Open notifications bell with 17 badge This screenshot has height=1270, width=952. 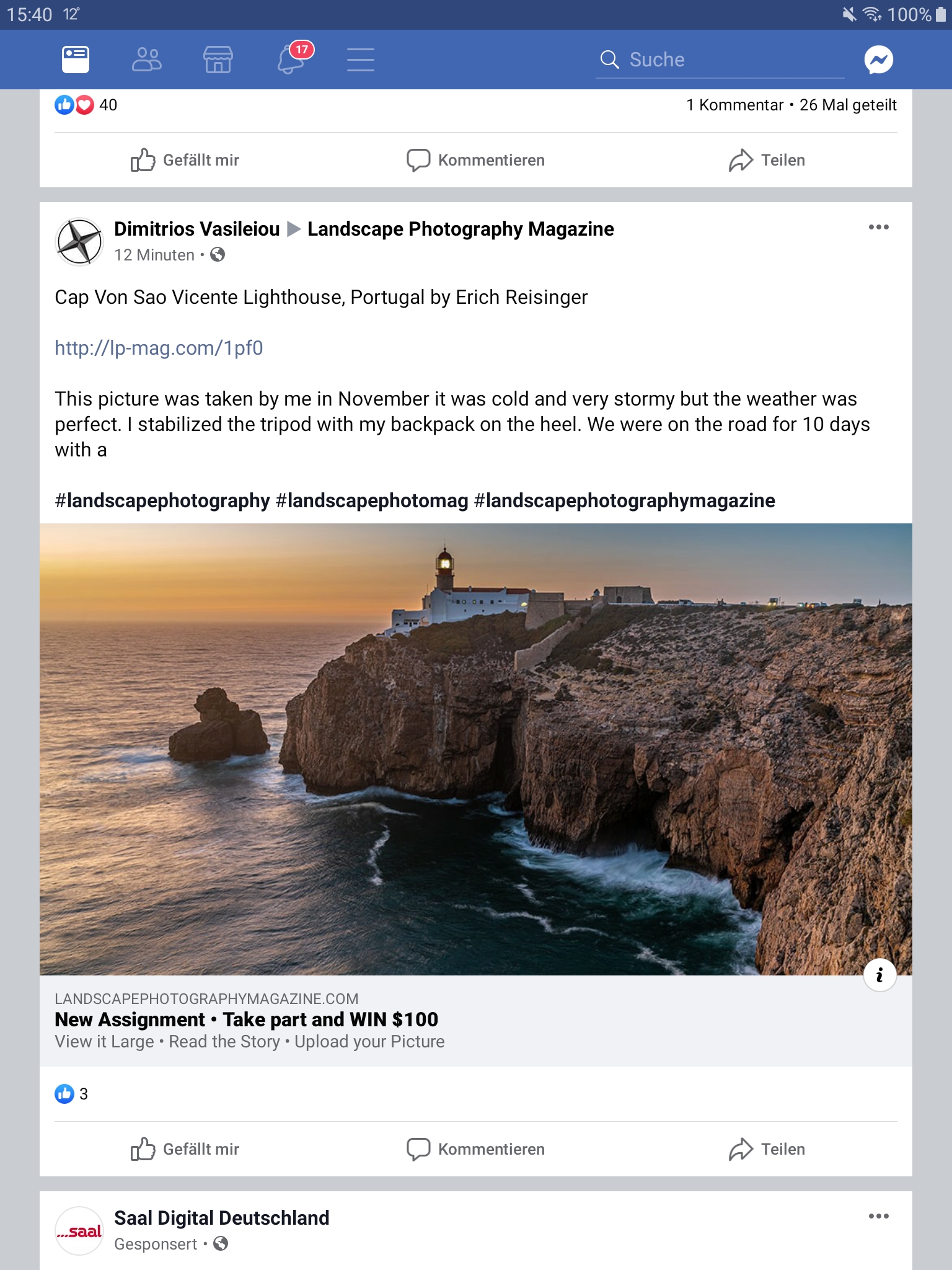click(293, 59)
